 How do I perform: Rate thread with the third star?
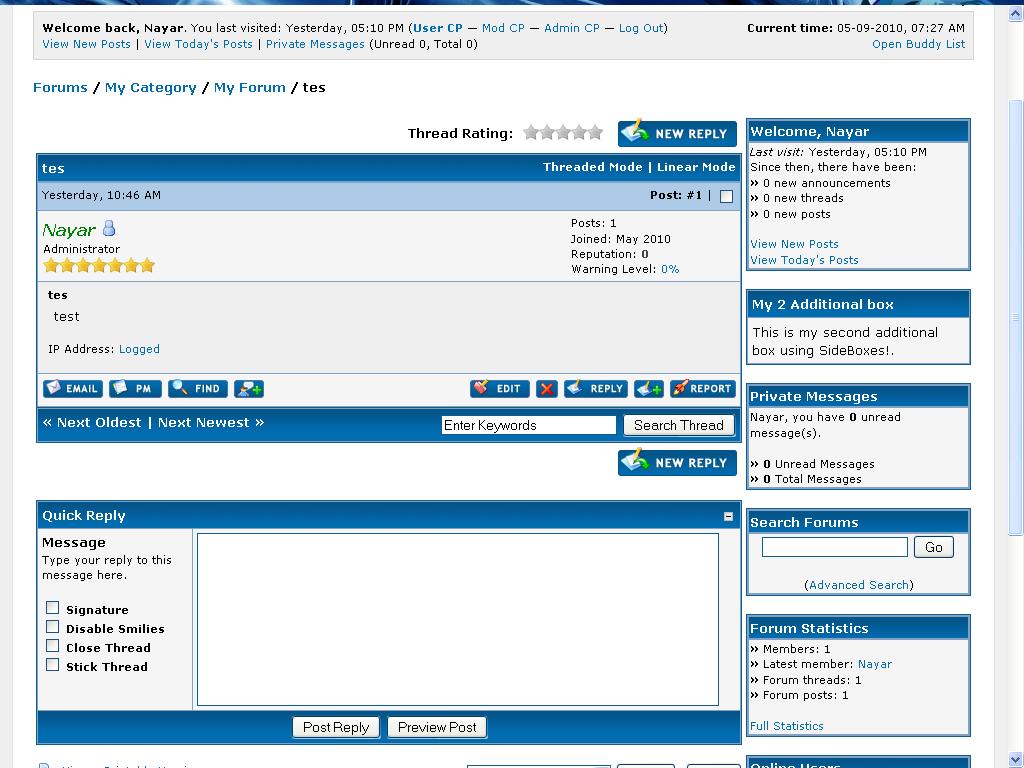pyautogui.click(x=563, y=133)
